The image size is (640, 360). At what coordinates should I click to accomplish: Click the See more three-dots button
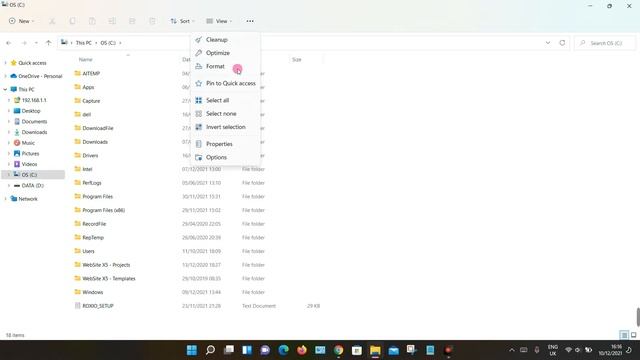tap(250, 21)
